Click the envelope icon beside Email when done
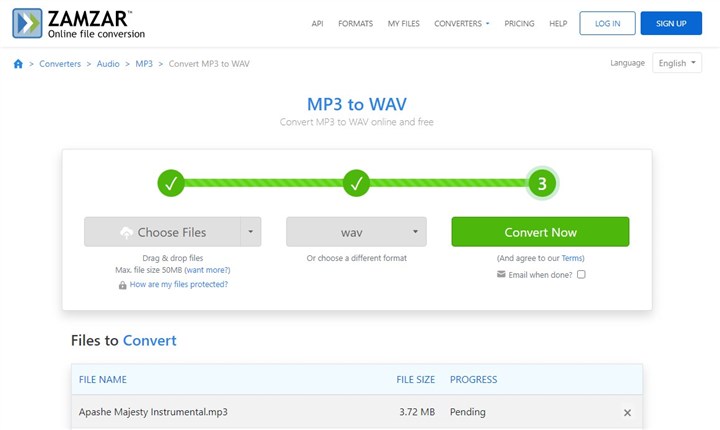The width and height of the screenshot is (720, 430). point(501,274)
